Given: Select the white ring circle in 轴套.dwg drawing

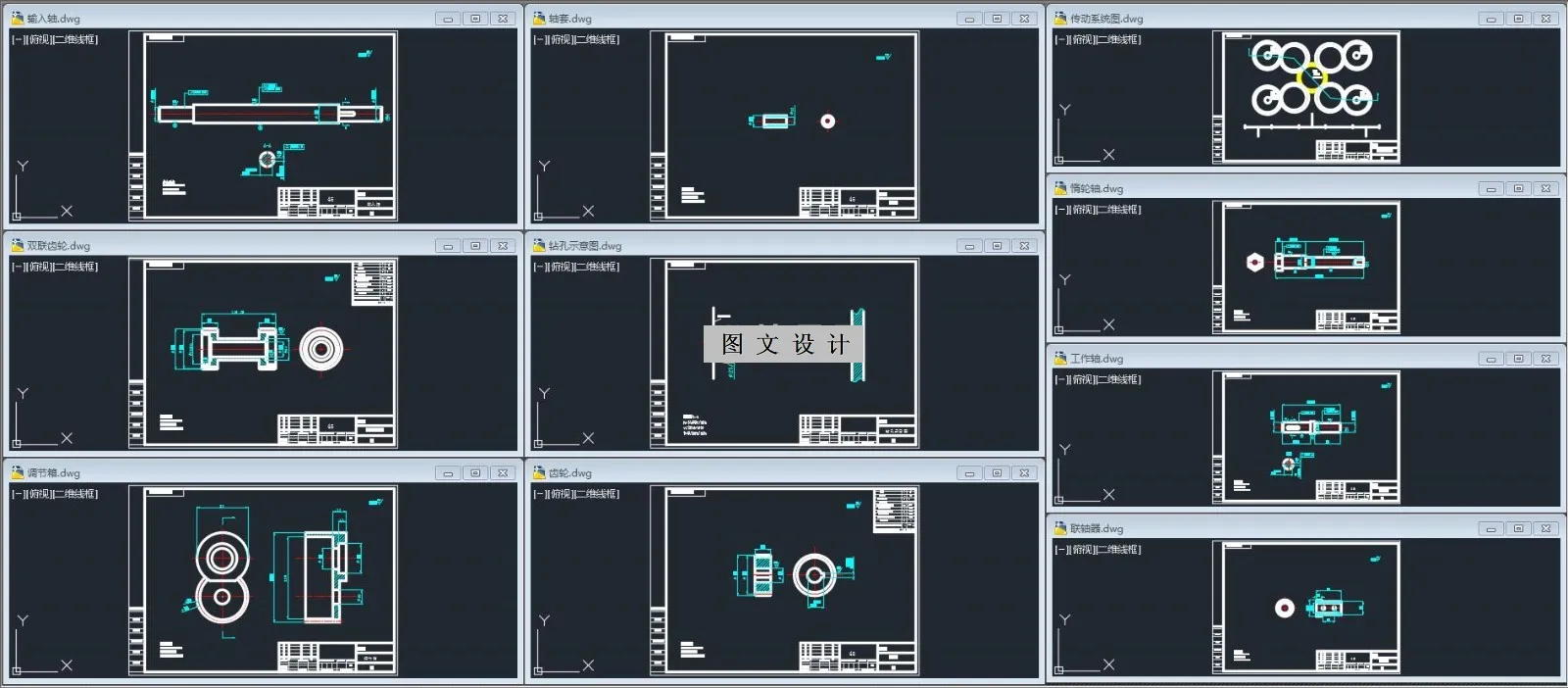Looking at the screenshot, I should (828, 122).
